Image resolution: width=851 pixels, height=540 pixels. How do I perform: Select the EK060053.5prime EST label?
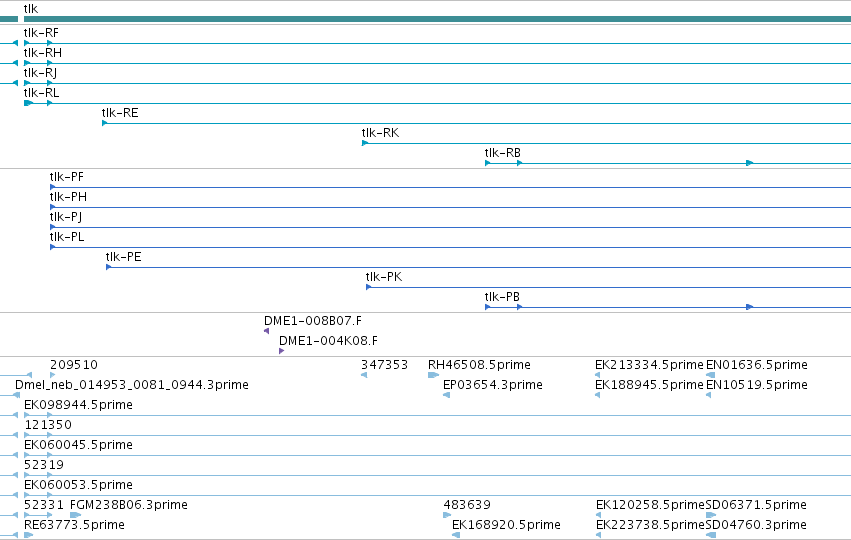point(78,485)
